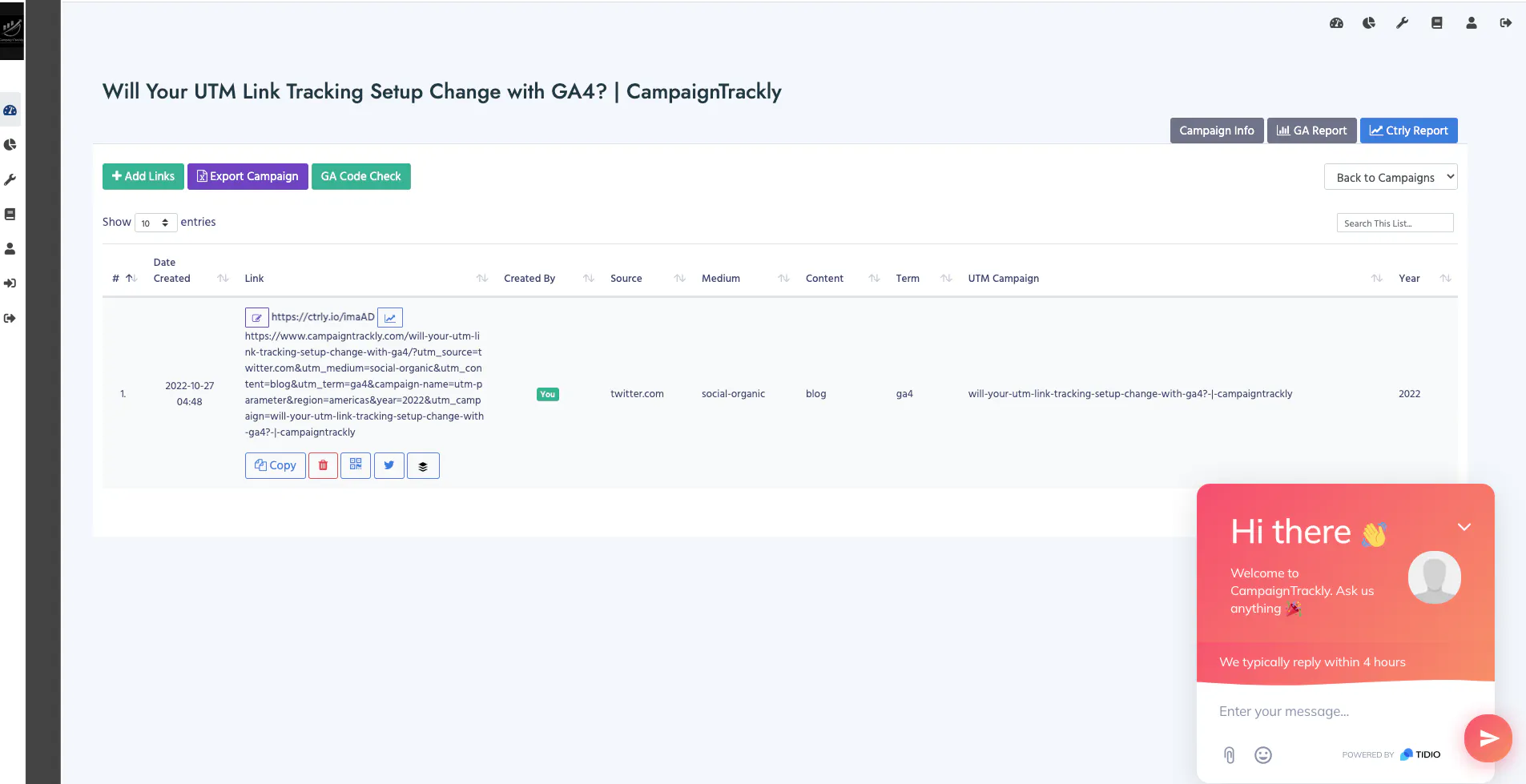
Task: Generate QR code for the link
Action: [356, 465]
